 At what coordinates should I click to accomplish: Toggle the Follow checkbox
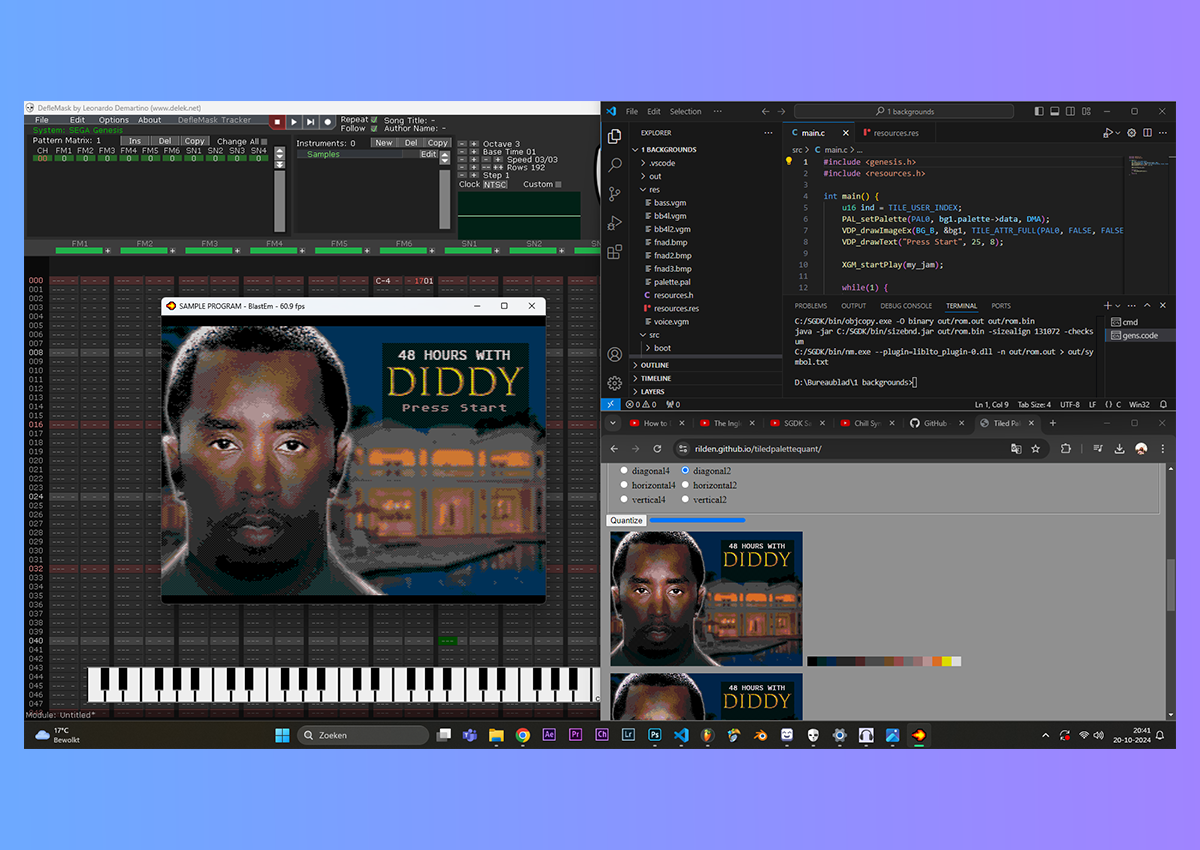(x=374, y=128)
